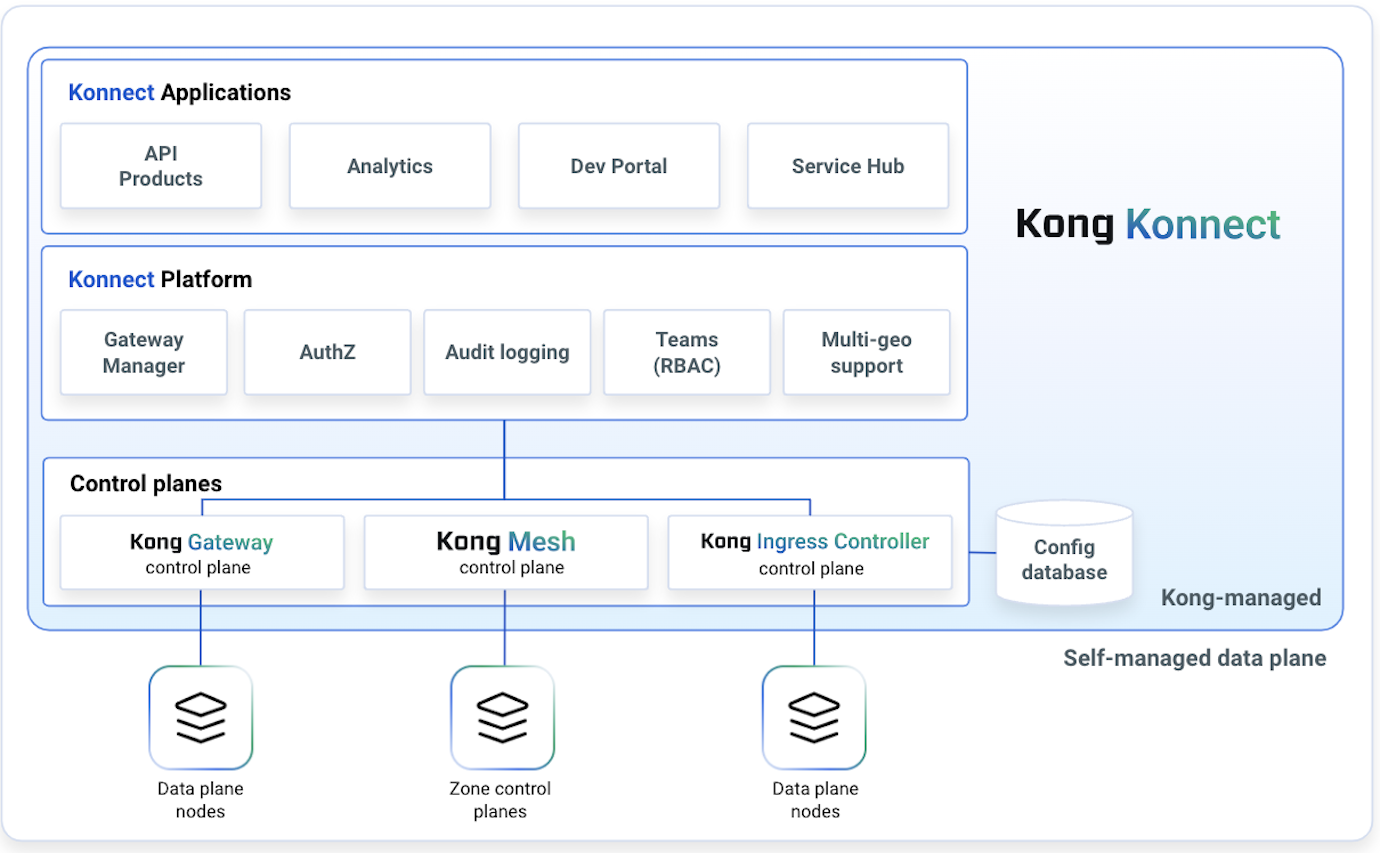Switch to the Analytics tile

click(x=389, y=166)
